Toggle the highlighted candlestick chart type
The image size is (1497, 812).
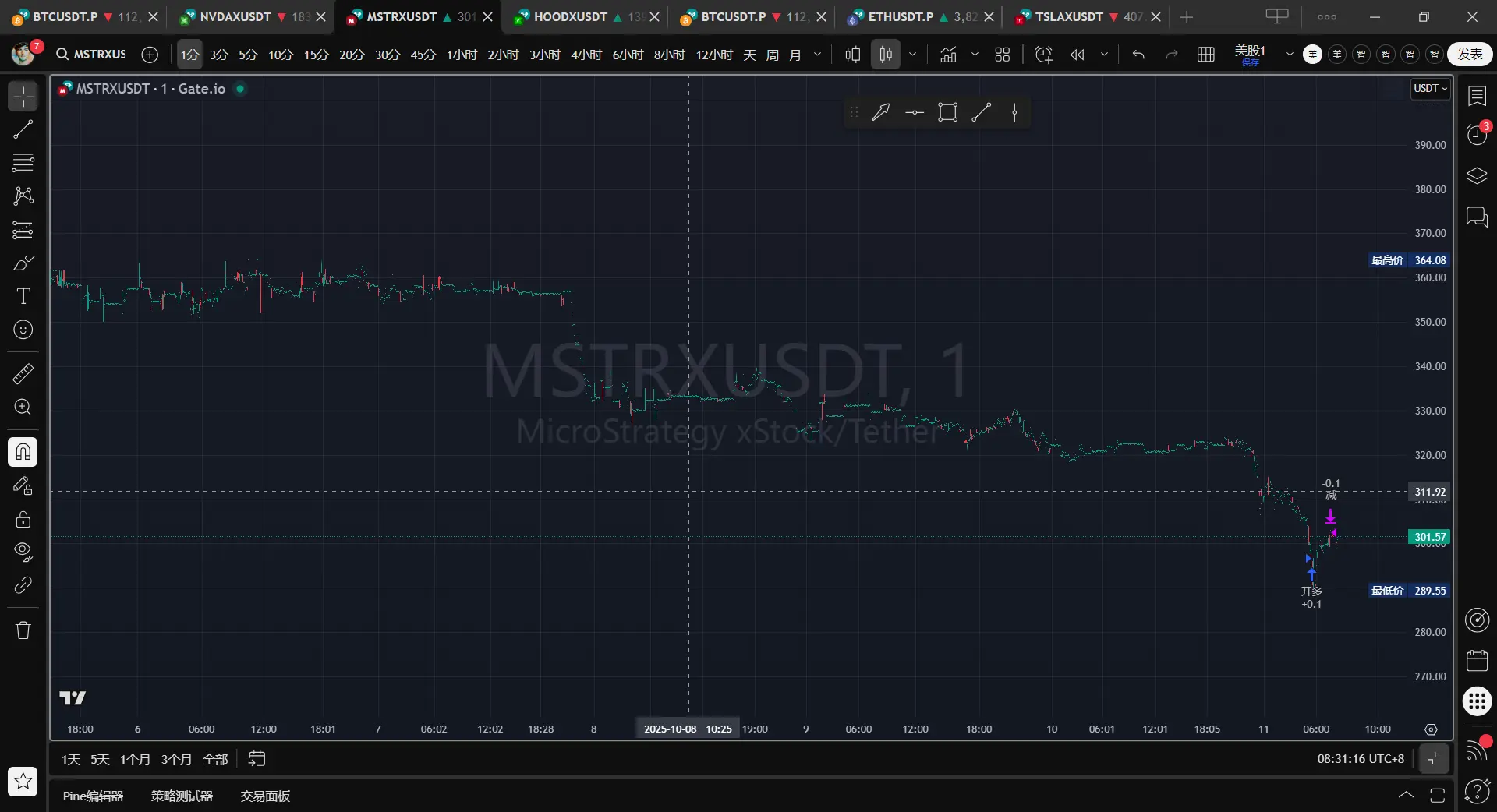point(886,55)
